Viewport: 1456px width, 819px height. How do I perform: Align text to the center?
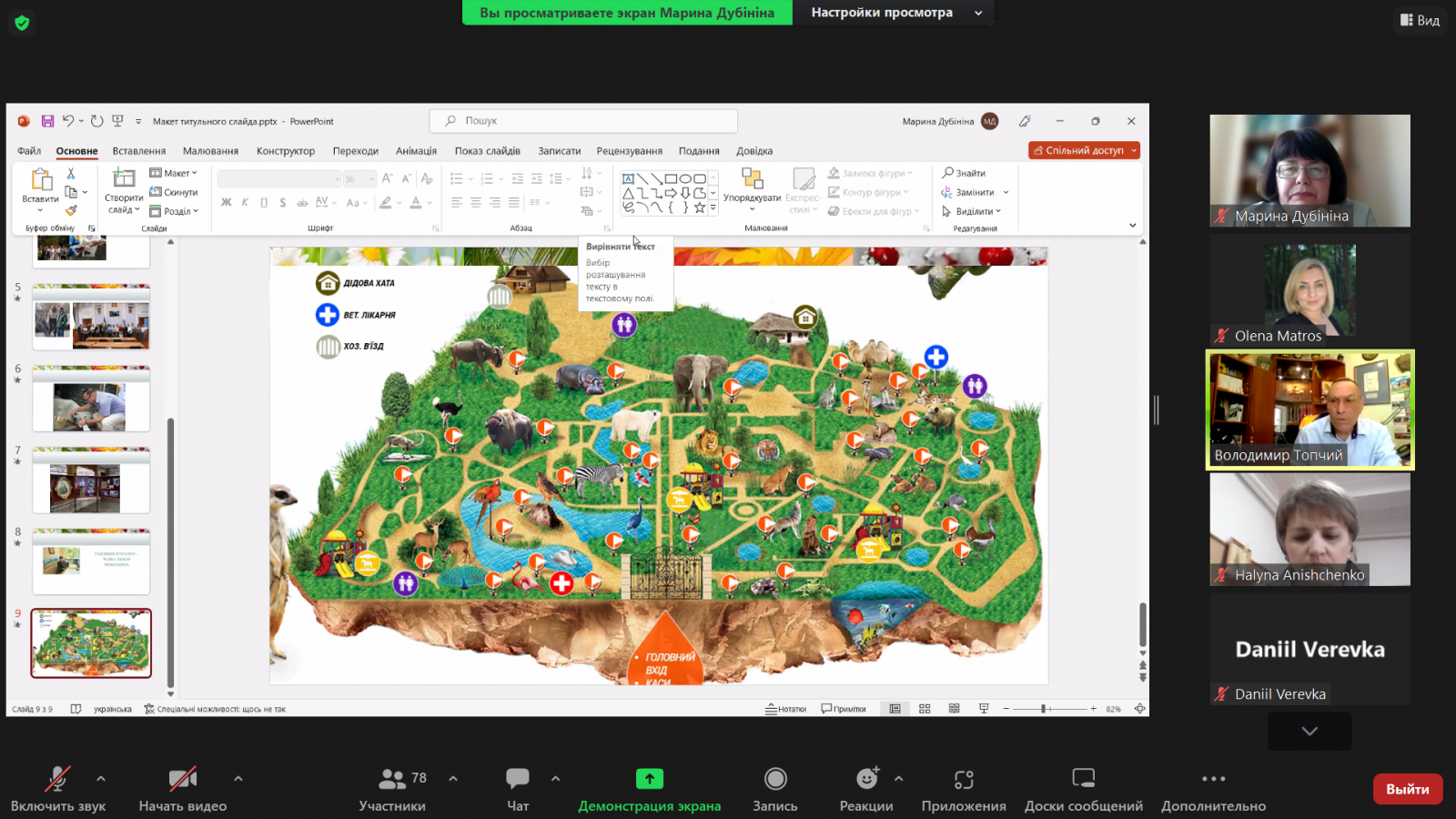[476, 203]
